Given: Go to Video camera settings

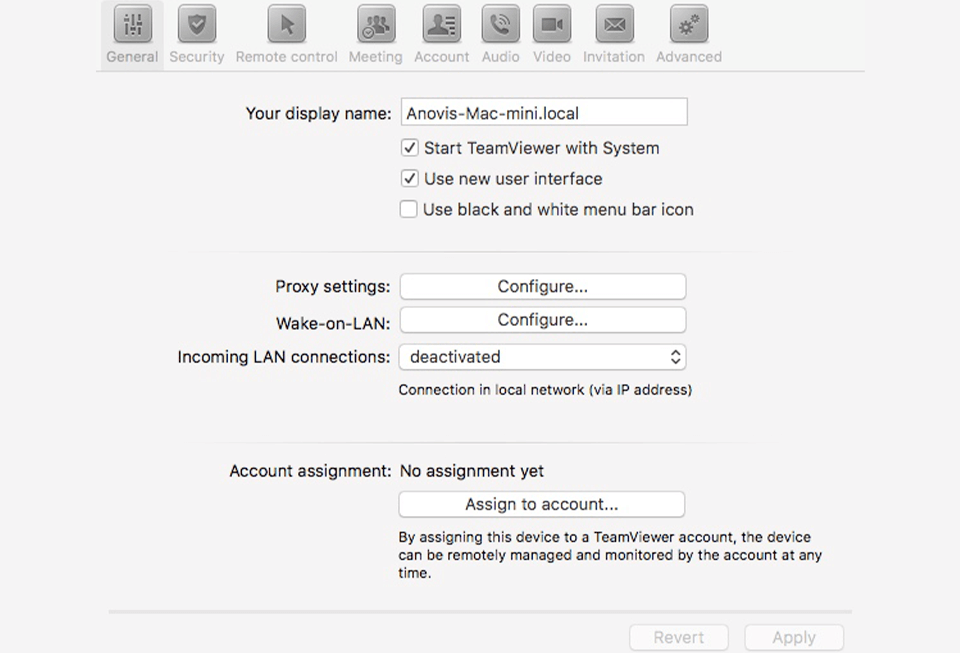Looking at the screenshot, I should tap(552, 35).
